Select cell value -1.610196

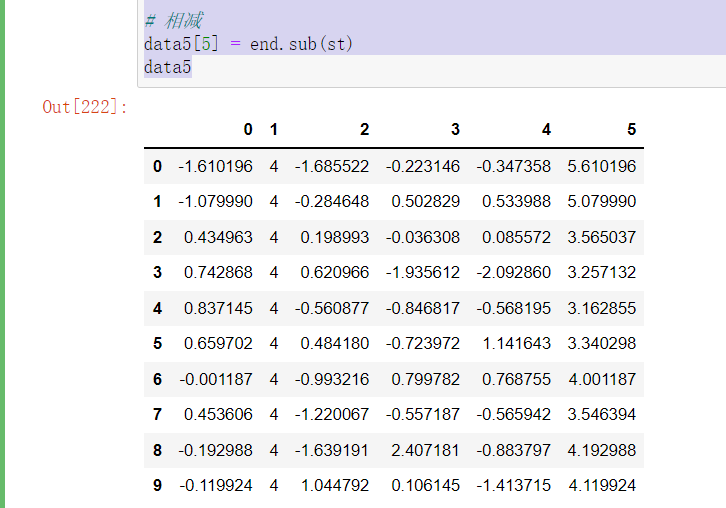tap(216, 166)
